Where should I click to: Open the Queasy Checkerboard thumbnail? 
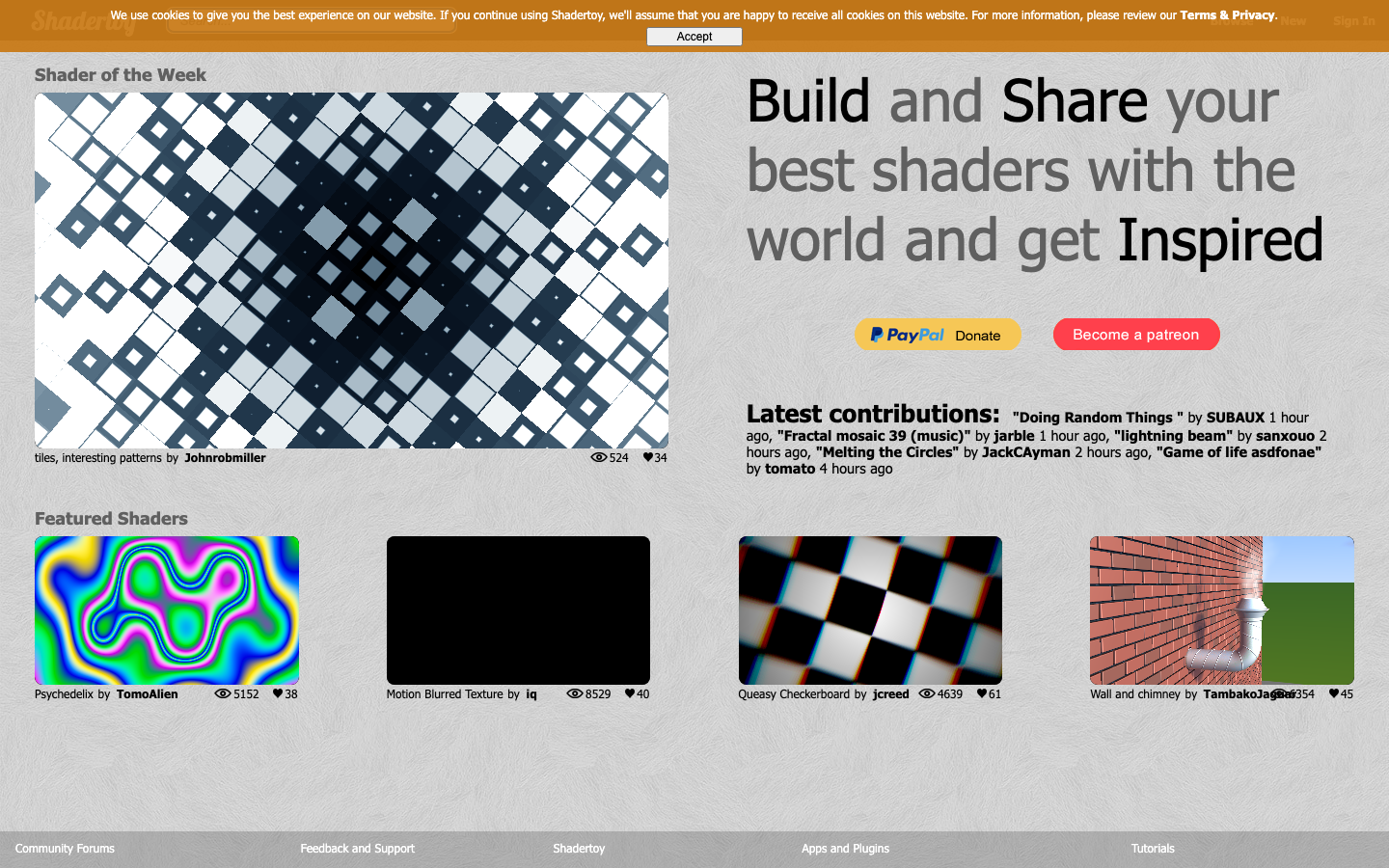(x=870, y=610)
